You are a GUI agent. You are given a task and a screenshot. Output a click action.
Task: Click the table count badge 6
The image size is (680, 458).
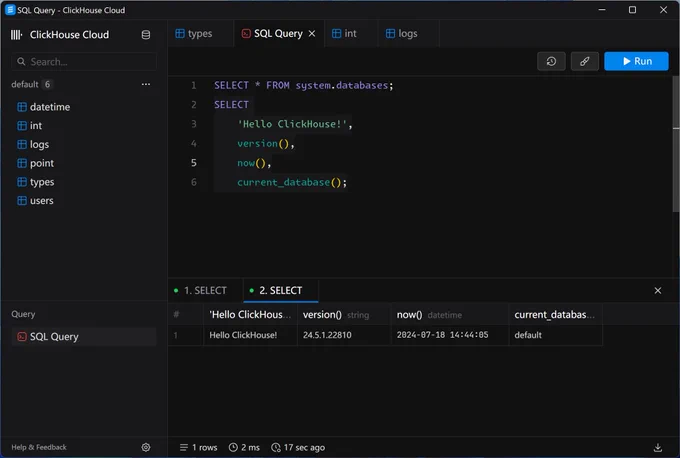(47, 84)
